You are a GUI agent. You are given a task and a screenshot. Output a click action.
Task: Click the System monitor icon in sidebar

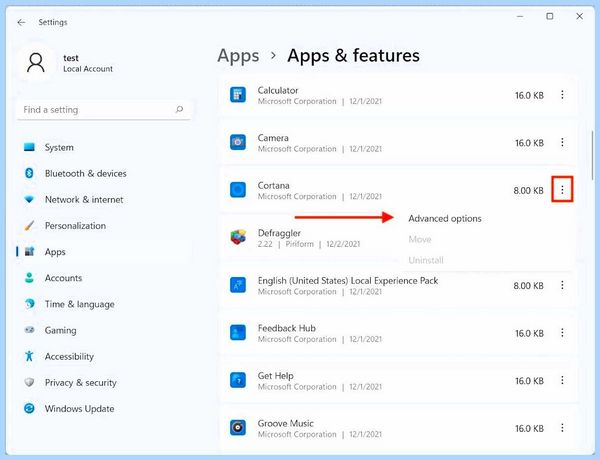[29, 147]
